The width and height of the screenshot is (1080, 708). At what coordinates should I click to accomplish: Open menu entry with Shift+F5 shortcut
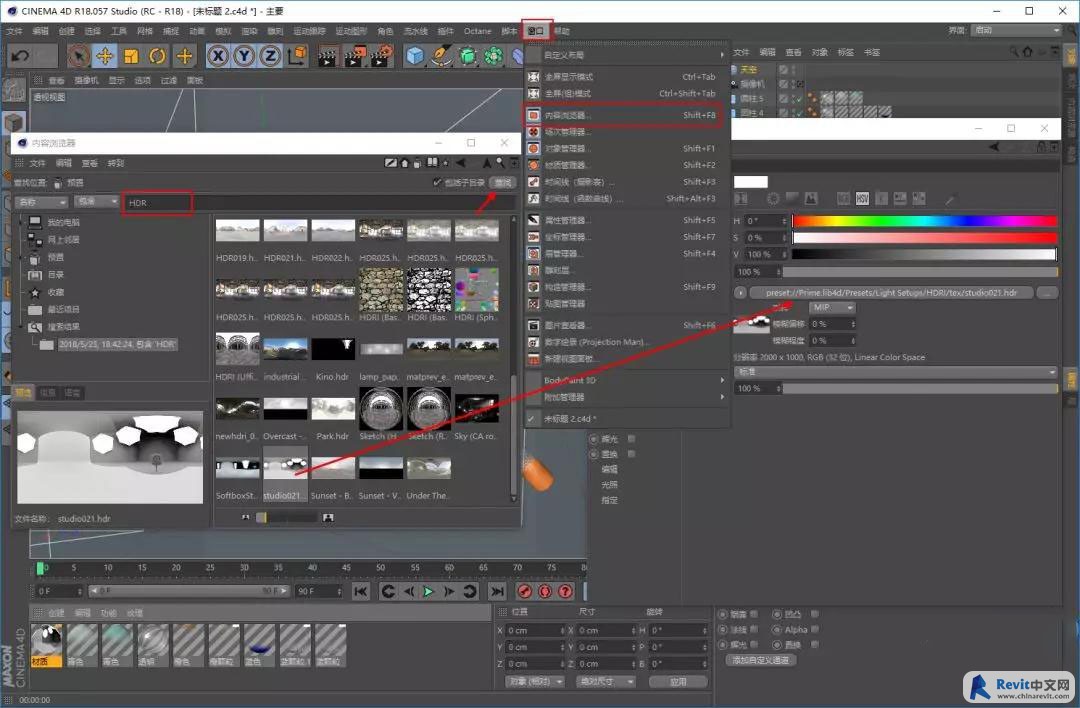[x=625, y=220]
